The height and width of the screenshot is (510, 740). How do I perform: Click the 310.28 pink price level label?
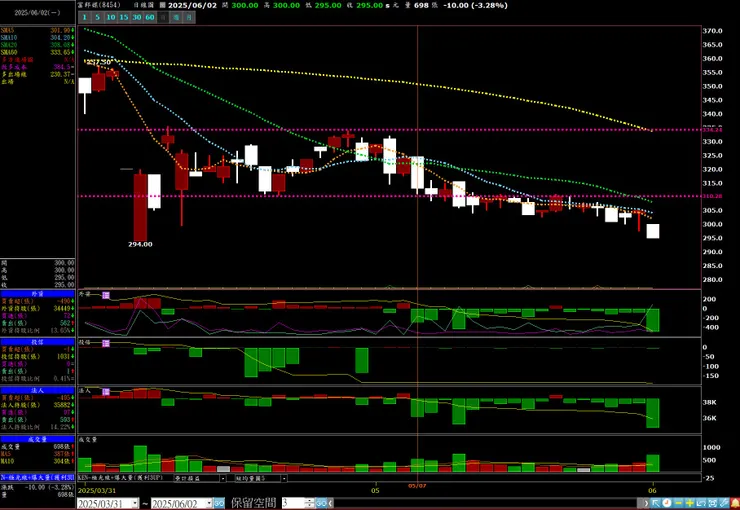[713, 196]
